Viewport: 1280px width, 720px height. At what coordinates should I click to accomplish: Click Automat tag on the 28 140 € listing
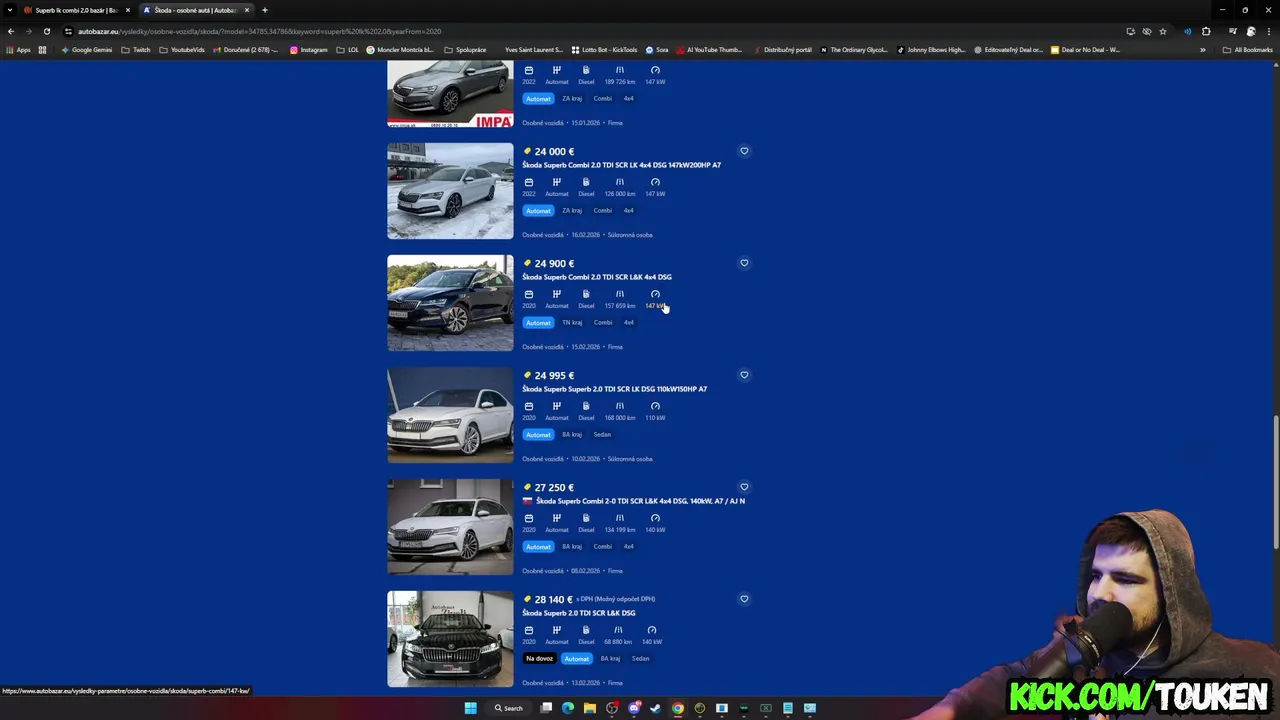tap(576, 659)
